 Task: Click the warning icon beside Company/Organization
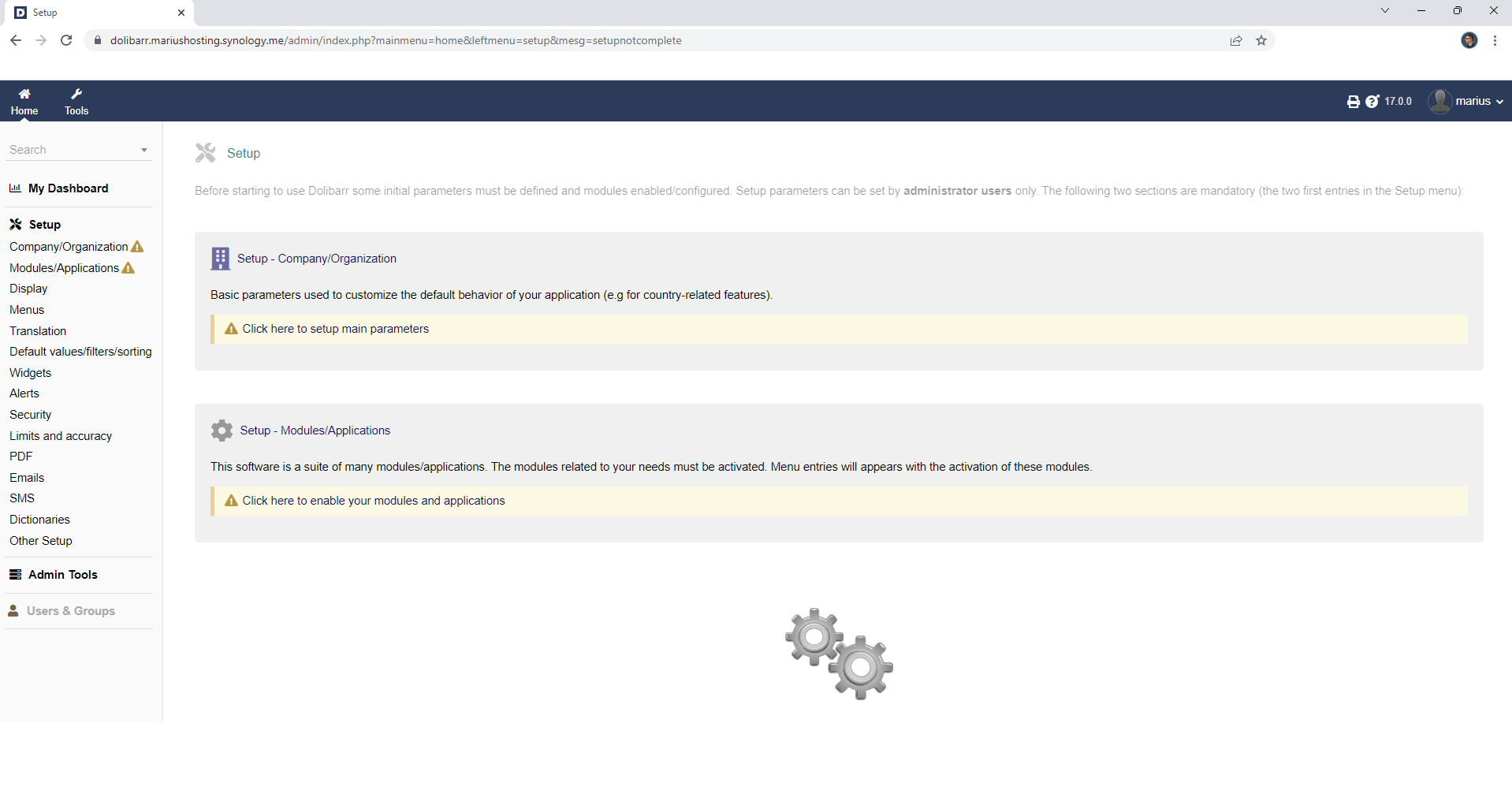(x=137, y=247)
